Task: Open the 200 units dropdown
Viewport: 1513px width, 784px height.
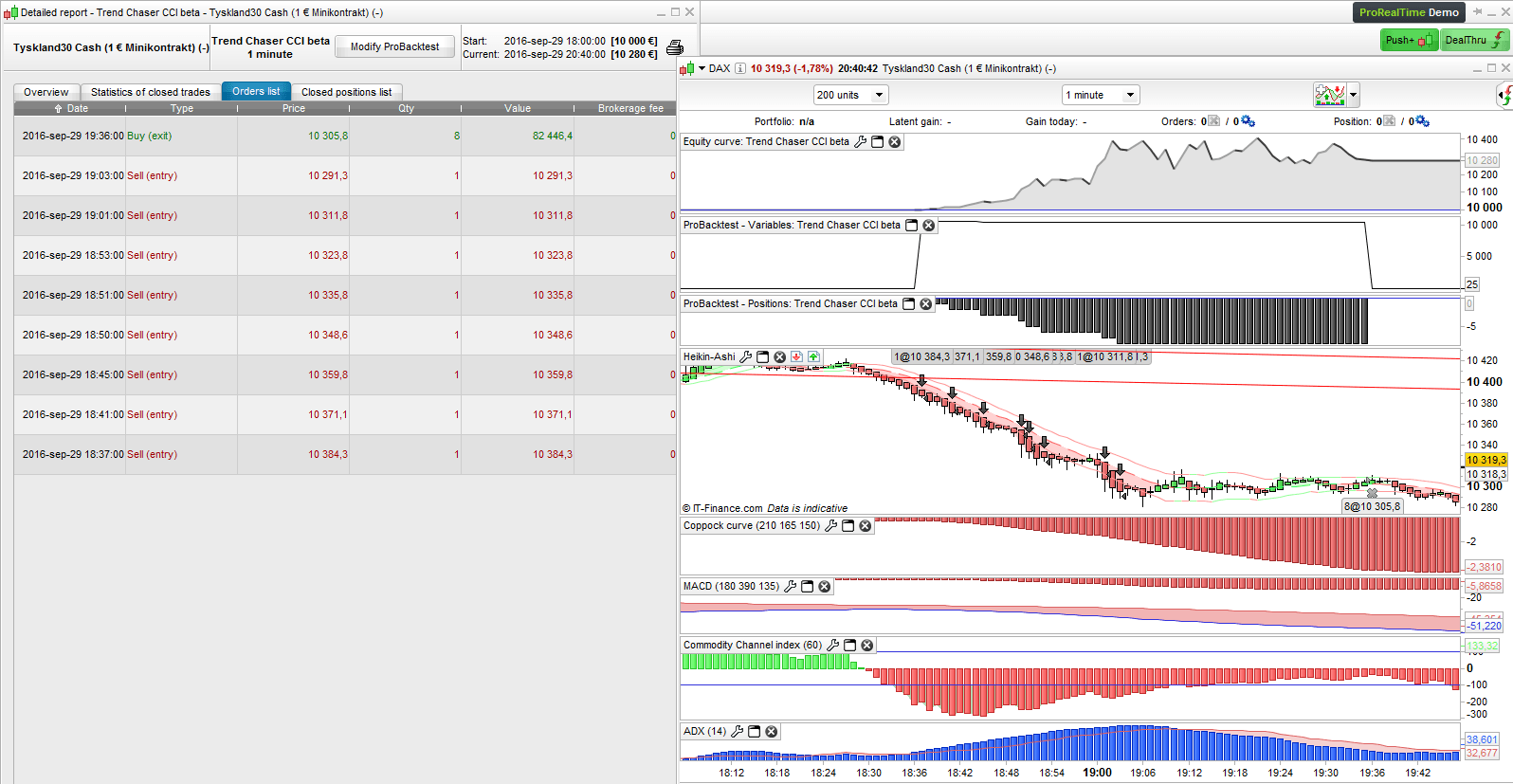Action: pos(879,95)
